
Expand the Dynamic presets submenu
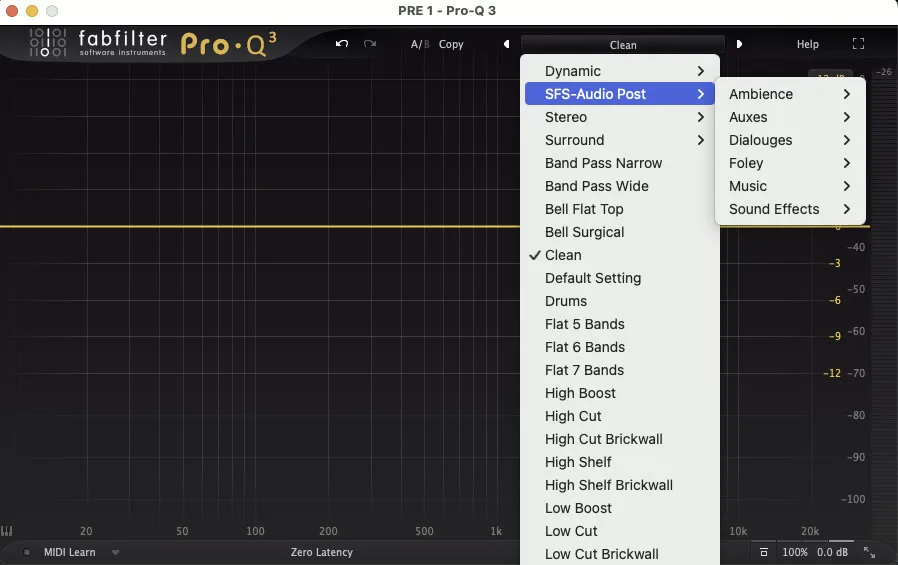pyautogui.click(x=620, y=71)
